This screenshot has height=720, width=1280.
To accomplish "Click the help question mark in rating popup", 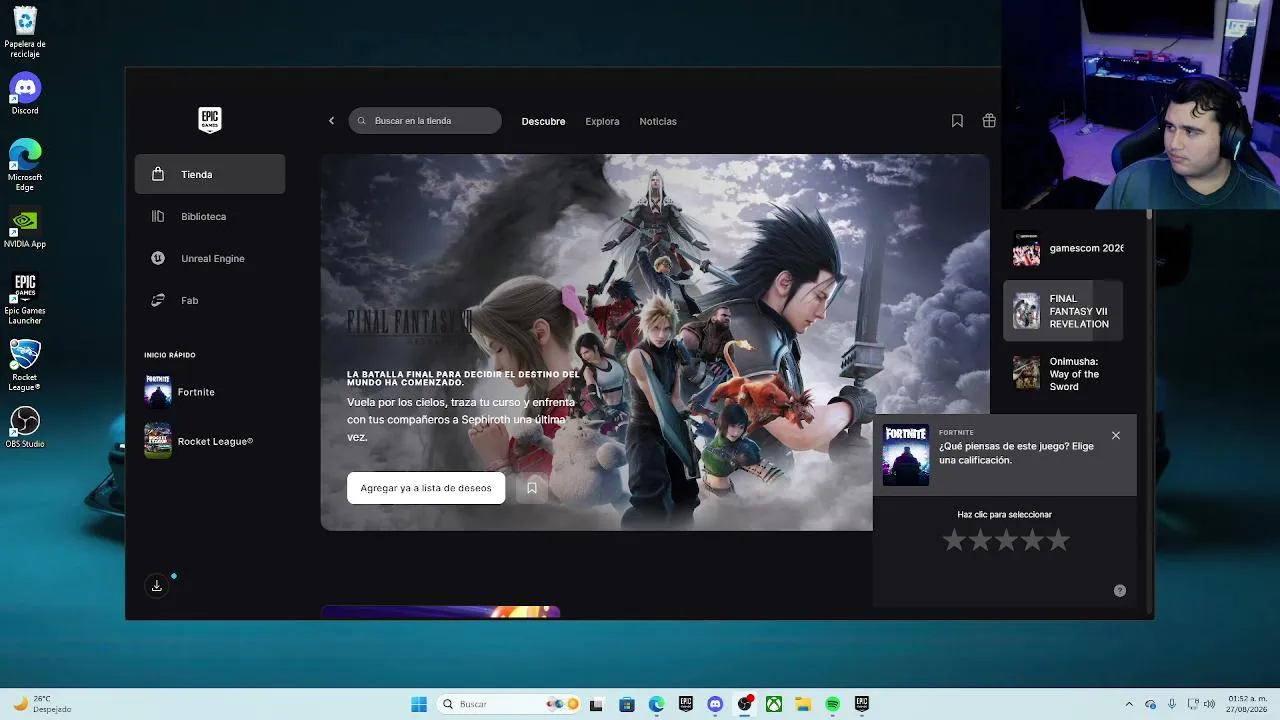I will [x=1120, y=590].
